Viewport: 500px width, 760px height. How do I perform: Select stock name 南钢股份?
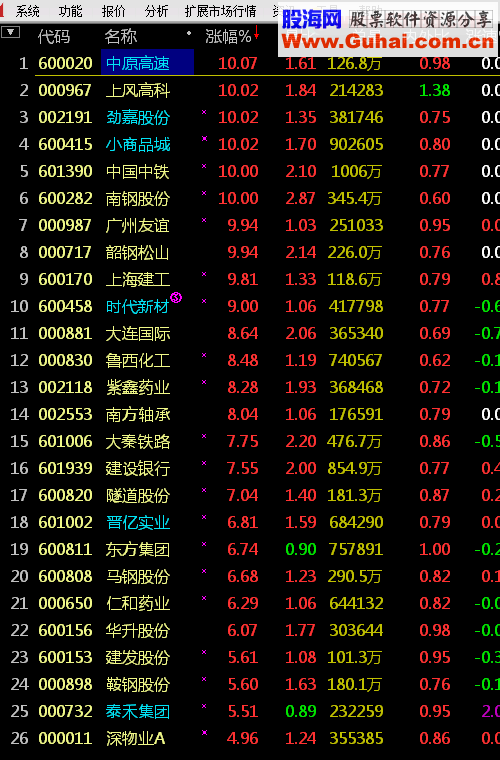click(138, 198)
